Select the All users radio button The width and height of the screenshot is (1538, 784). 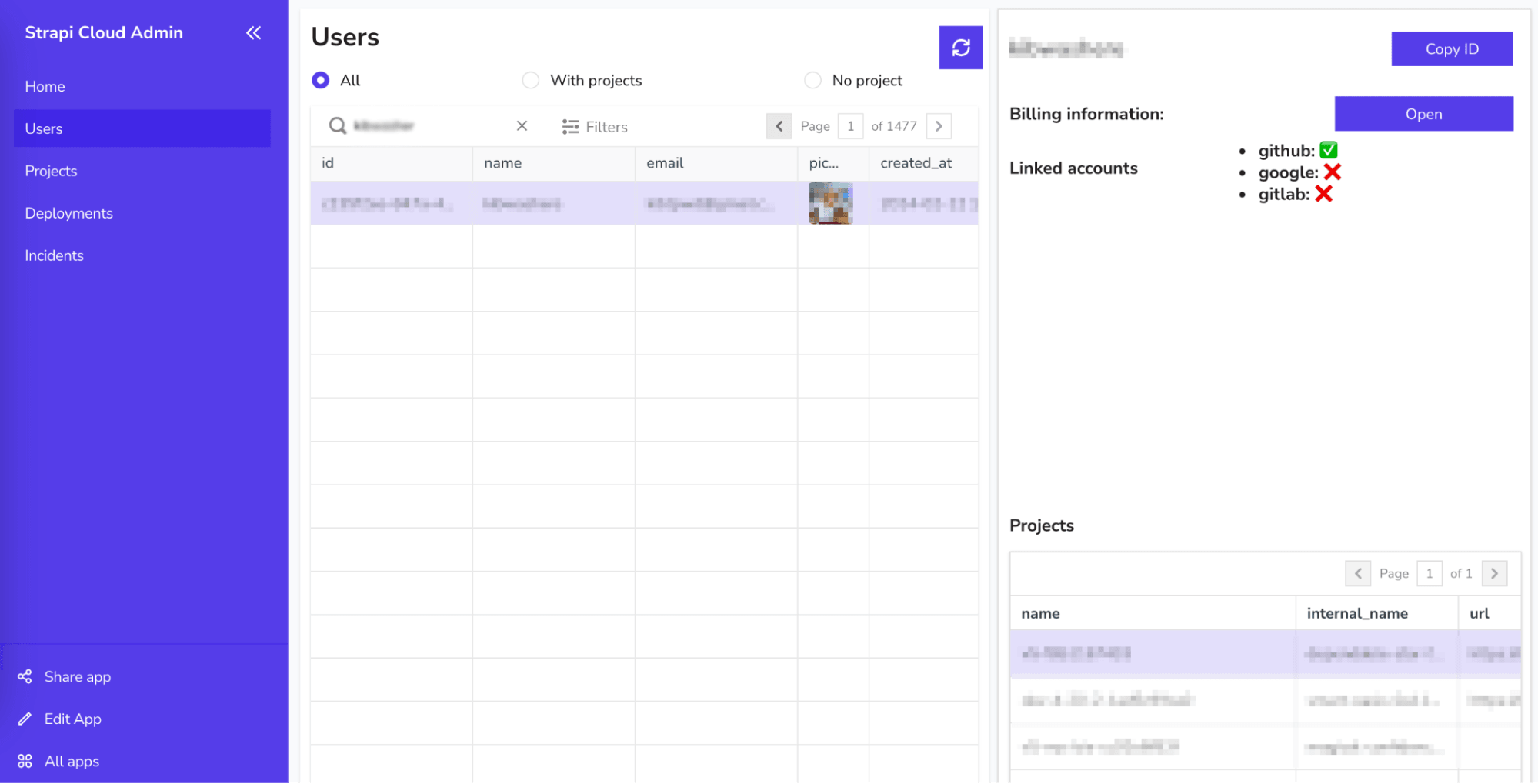pos(320,80)
